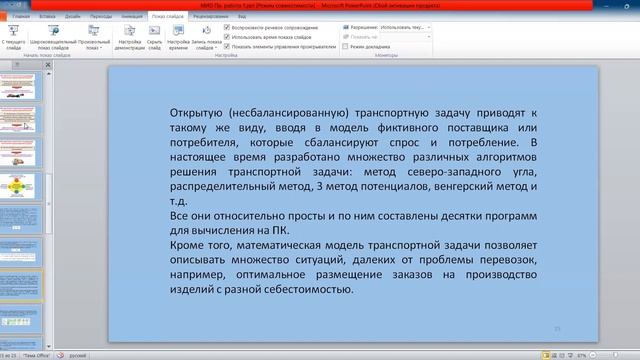Viewport: 640px width, 360px height.
Task: Switch to the Home ribbon tab
Action: click(21, 16)
